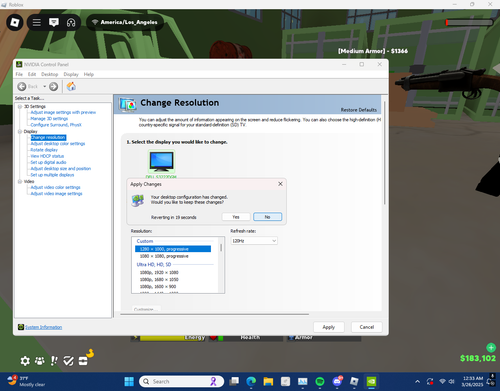Click the Cancel button

(367, 327)
